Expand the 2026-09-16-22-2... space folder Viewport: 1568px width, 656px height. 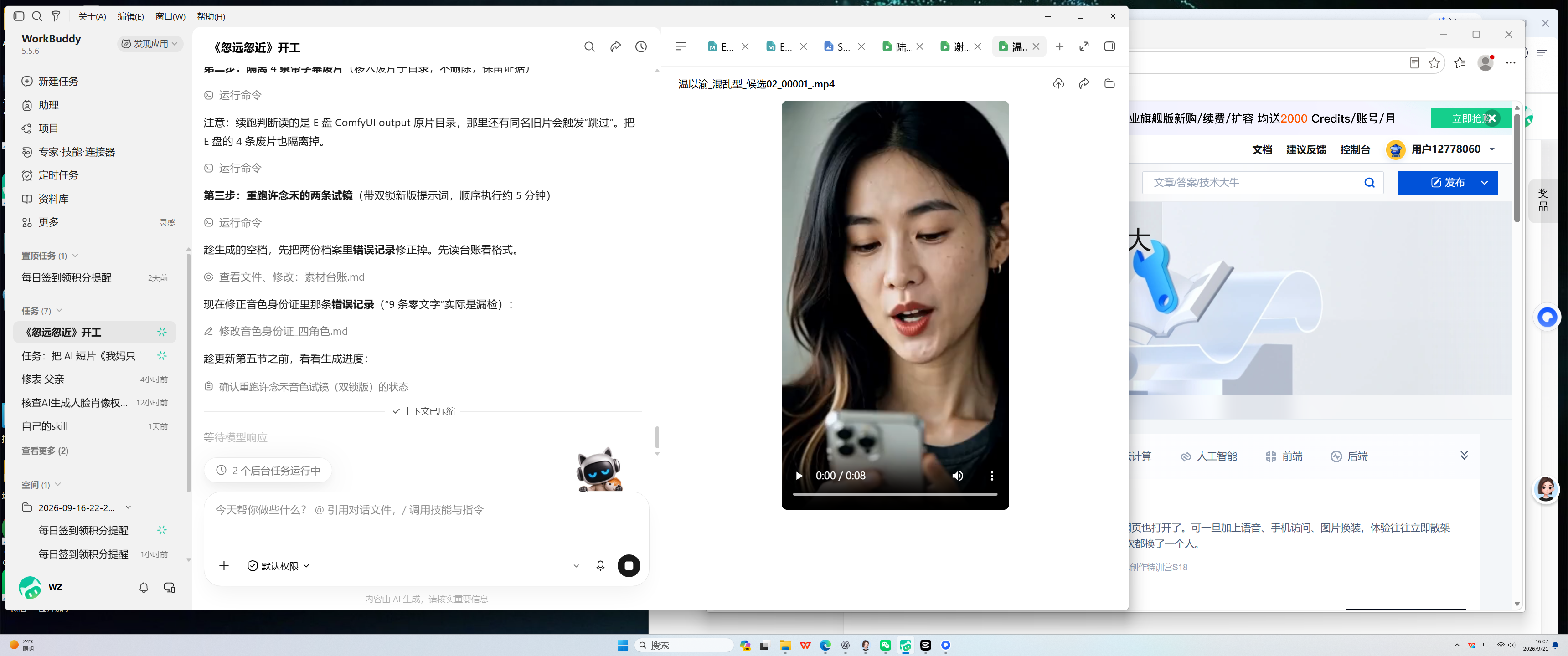click(x=129, y=507)
